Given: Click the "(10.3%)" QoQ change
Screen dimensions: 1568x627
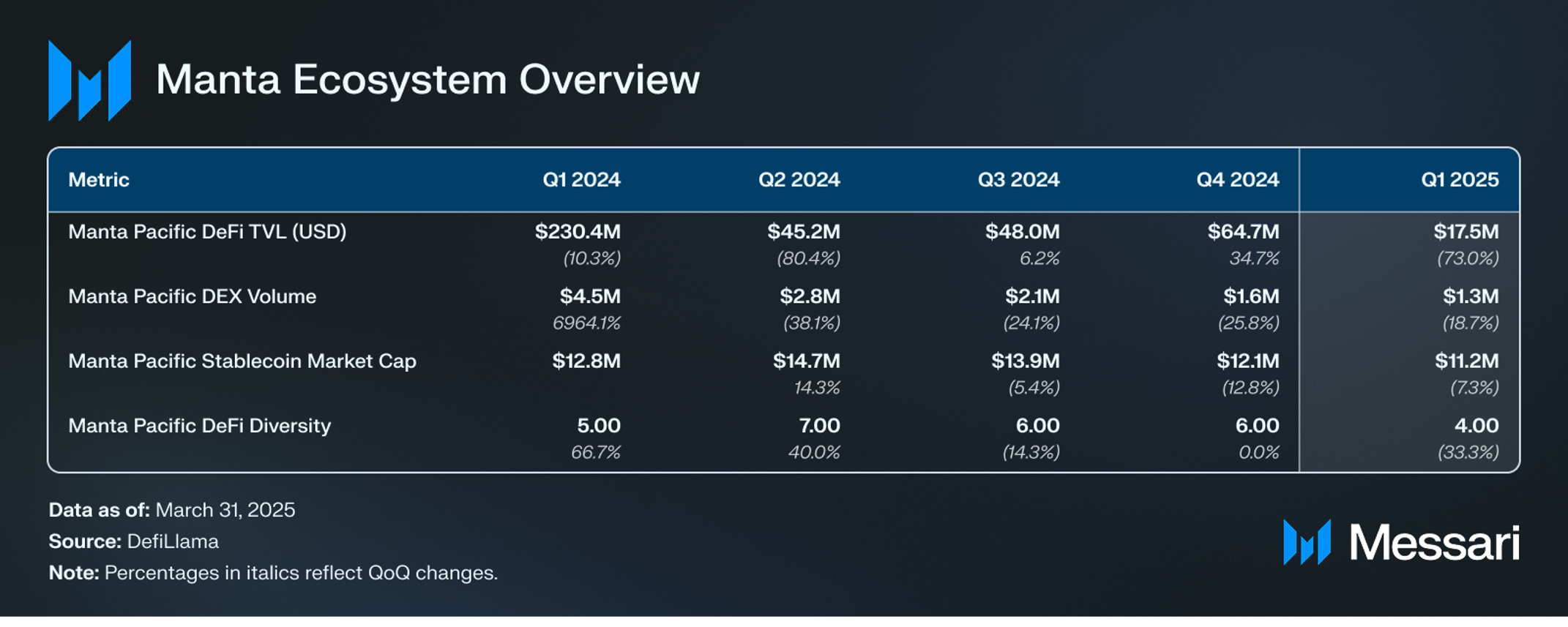Looking at the screenshot, I should coord(591,258).
